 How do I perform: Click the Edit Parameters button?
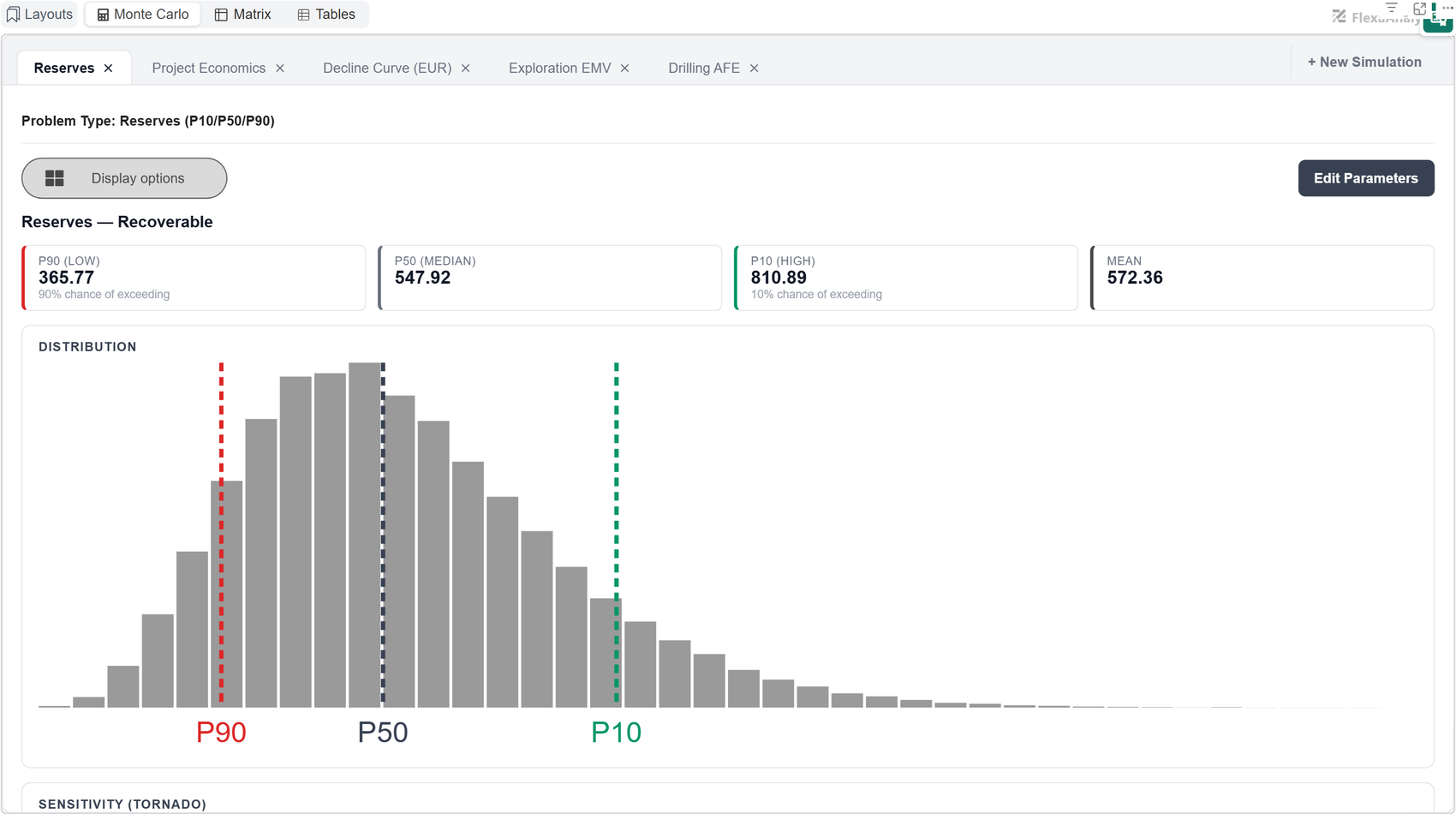(x=1366, y=178)
